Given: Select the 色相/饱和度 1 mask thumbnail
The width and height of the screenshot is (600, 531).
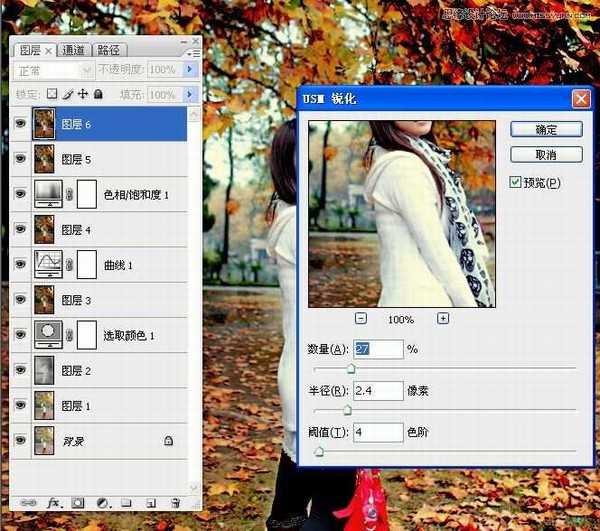Looking at the screenshot, I should pos(87,194).
